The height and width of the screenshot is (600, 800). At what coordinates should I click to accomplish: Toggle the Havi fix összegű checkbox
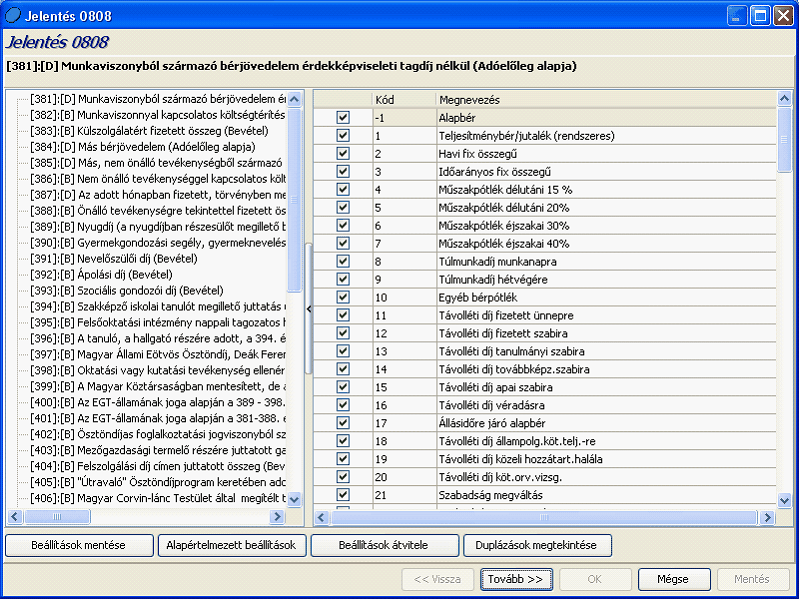pos(343,154)
